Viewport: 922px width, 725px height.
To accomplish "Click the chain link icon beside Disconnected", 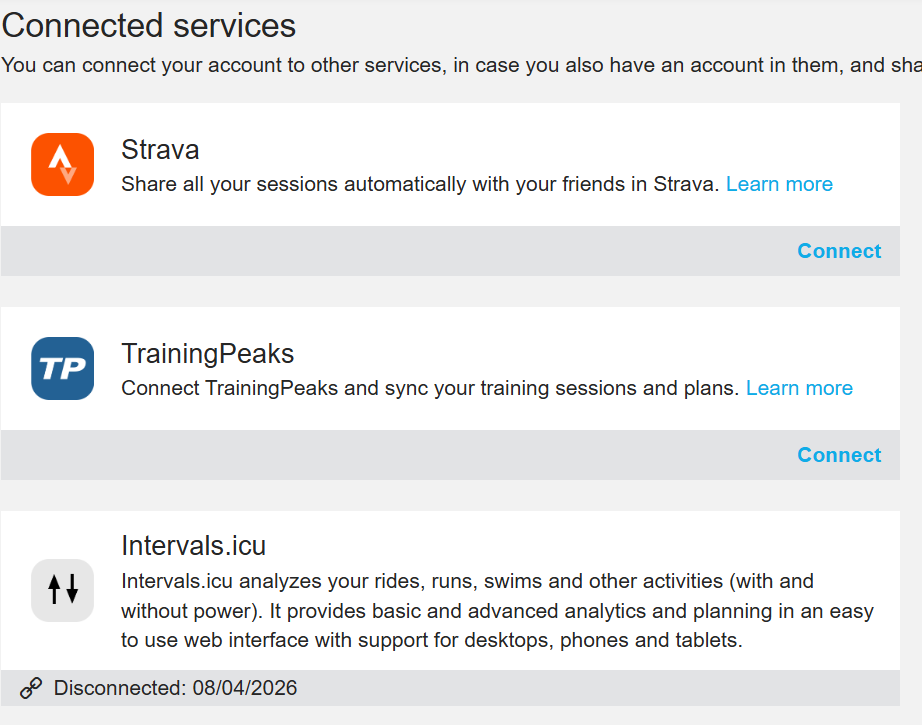I will coord(31,688).
